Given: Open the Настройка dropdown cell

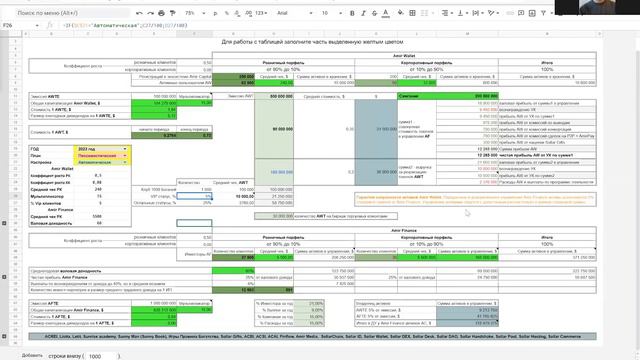Looking at the screenshot, I should (x=102, y=162).
